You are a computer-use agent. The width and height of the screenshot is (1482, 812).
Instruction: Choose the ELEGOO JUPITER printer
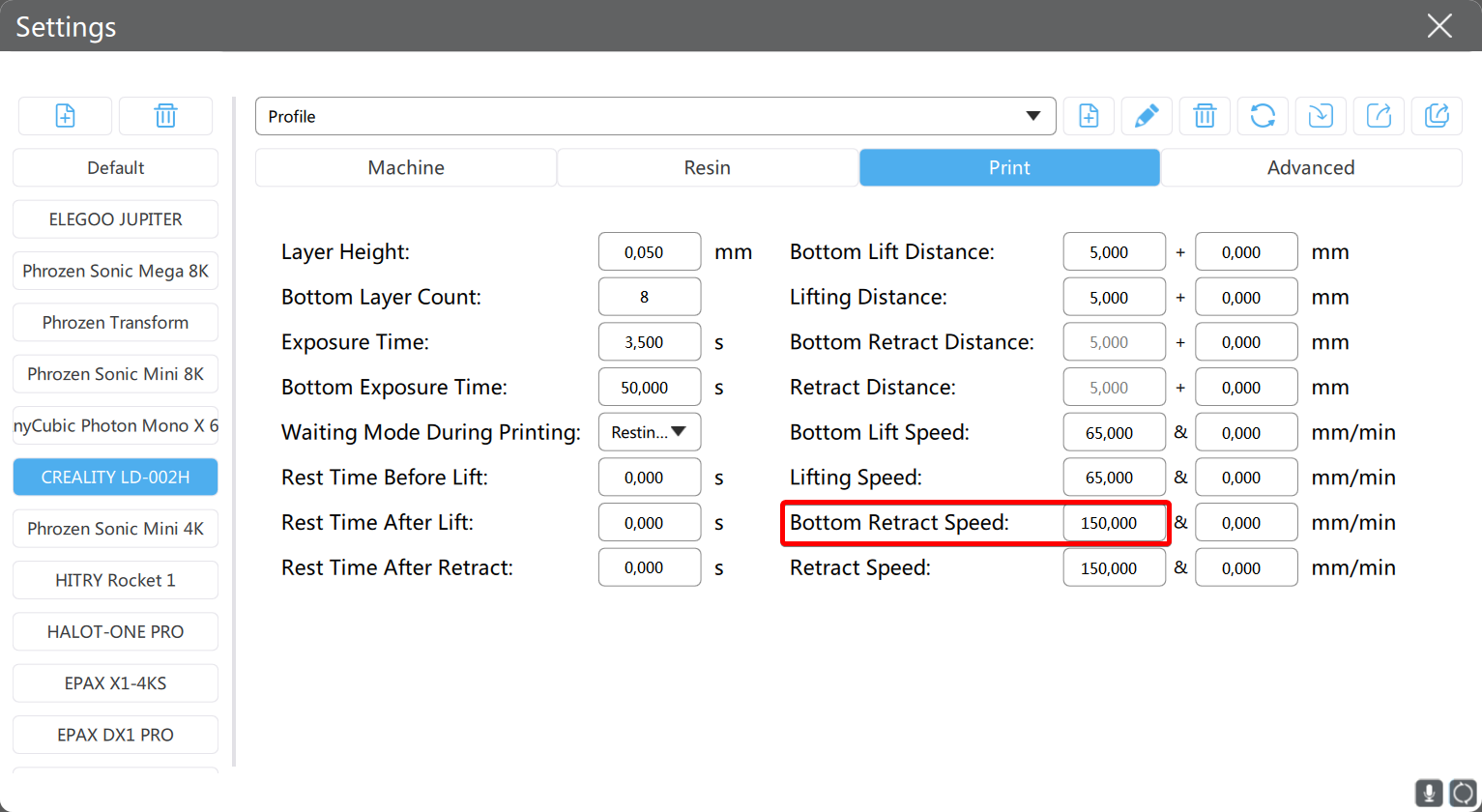pyautogui.click(x=116, y=219)
